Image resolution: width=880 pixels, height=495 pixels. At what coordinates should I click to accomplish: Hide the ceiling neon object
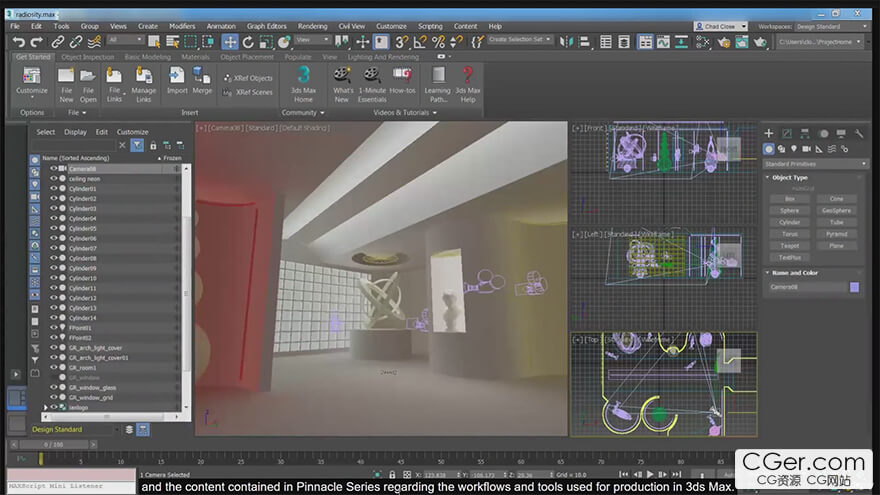click(54, 178)
